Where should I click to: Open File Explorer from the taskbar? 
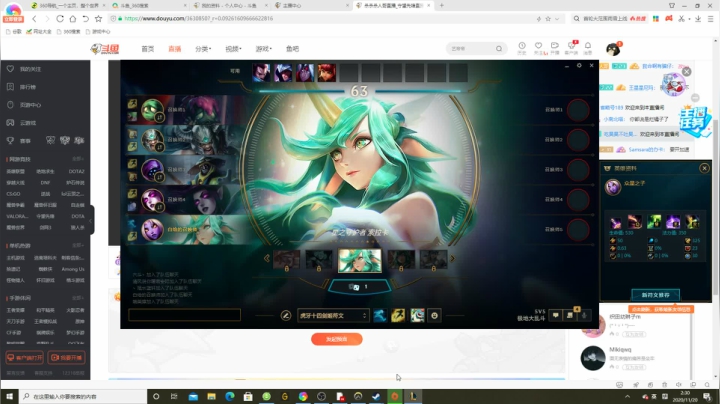(211, 396)
